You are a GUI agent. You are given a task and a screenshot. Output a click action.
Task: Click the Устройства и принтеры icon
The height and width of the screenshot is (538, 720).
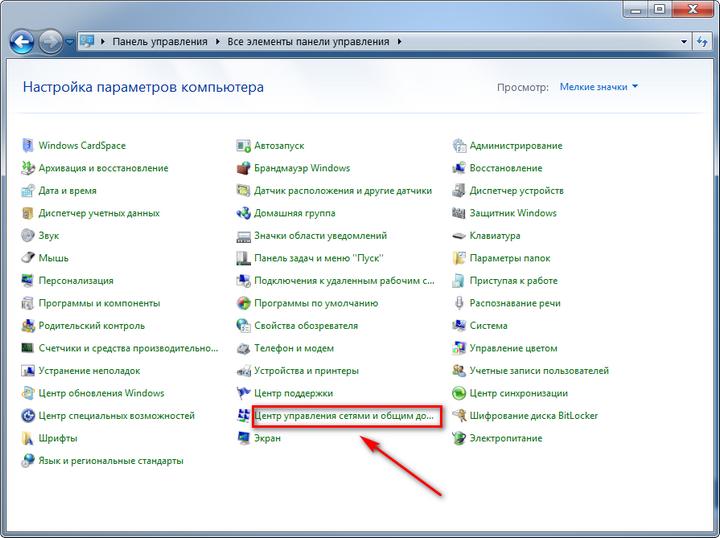pos(243,370)
